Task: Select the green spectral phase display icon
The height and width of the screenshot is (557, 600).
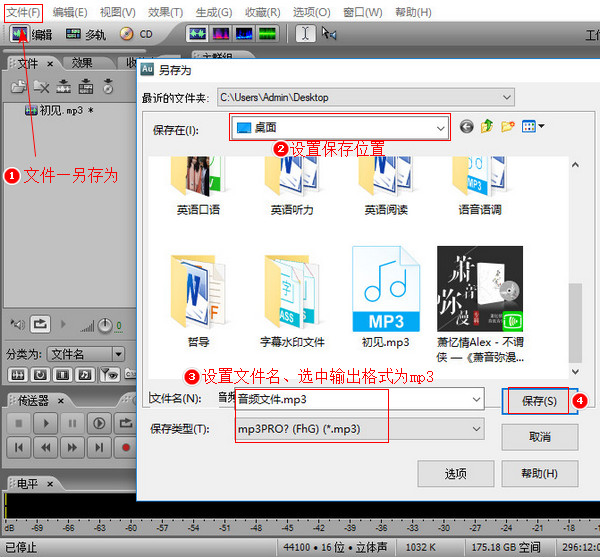Action: tap(267, 34)
